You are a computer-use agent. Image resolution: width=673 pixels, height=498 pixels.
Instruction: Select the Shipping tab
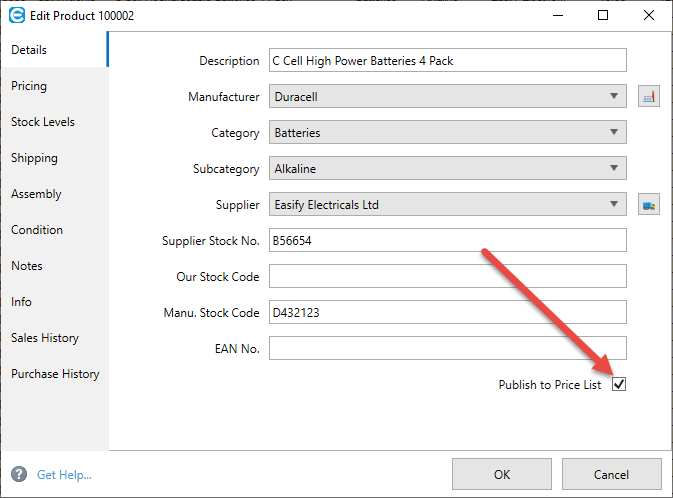click(34, 158)
